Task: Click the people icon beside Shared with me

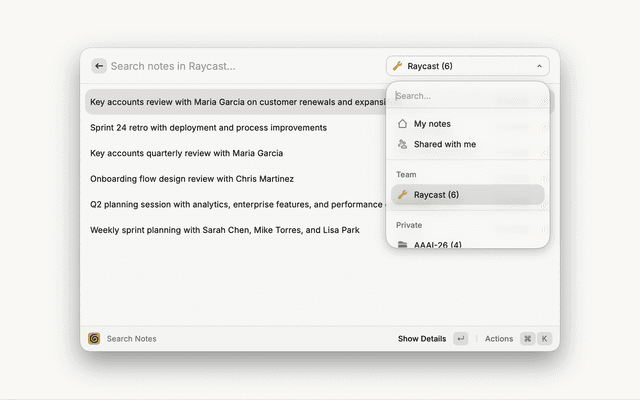Action: 402,144
